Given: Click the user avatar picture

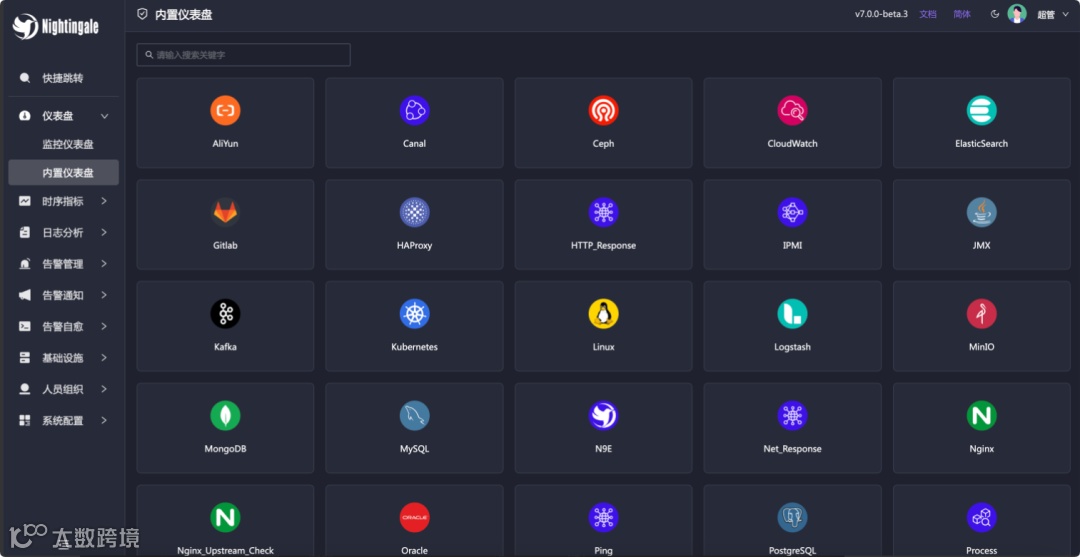Looking at the screenshot, I should 1017,14.
